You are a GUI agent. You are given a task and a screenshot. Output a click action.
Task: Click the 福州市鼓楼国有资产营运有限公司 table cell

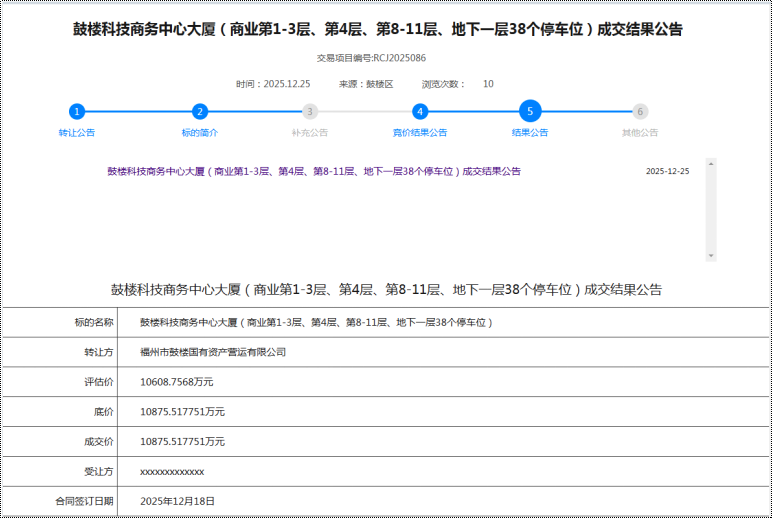click(213, 352)
